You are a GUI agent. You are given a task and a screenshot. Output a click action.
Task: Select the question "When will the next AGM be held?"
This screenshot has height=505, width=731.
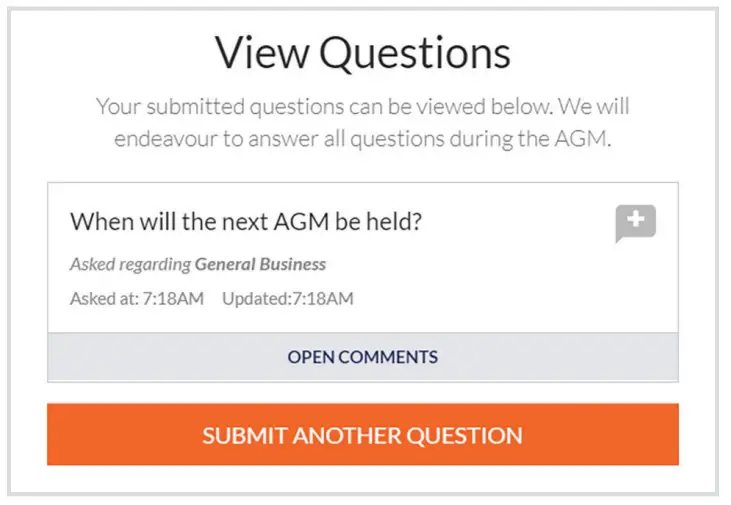coord(245,221)
